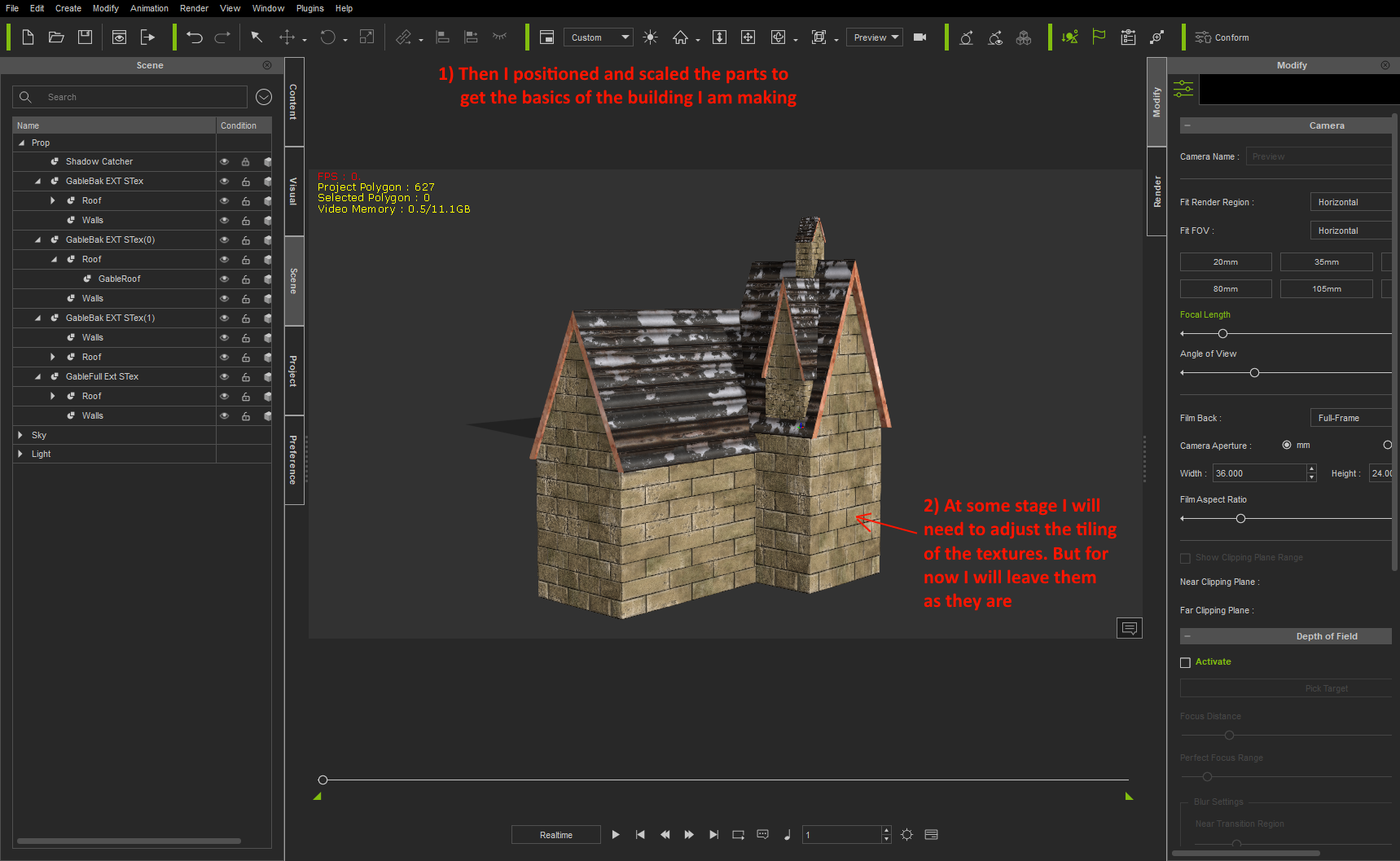Activate the Move tool
The width and height of the screenshot is (1400, 861).
tap(287, 37)
